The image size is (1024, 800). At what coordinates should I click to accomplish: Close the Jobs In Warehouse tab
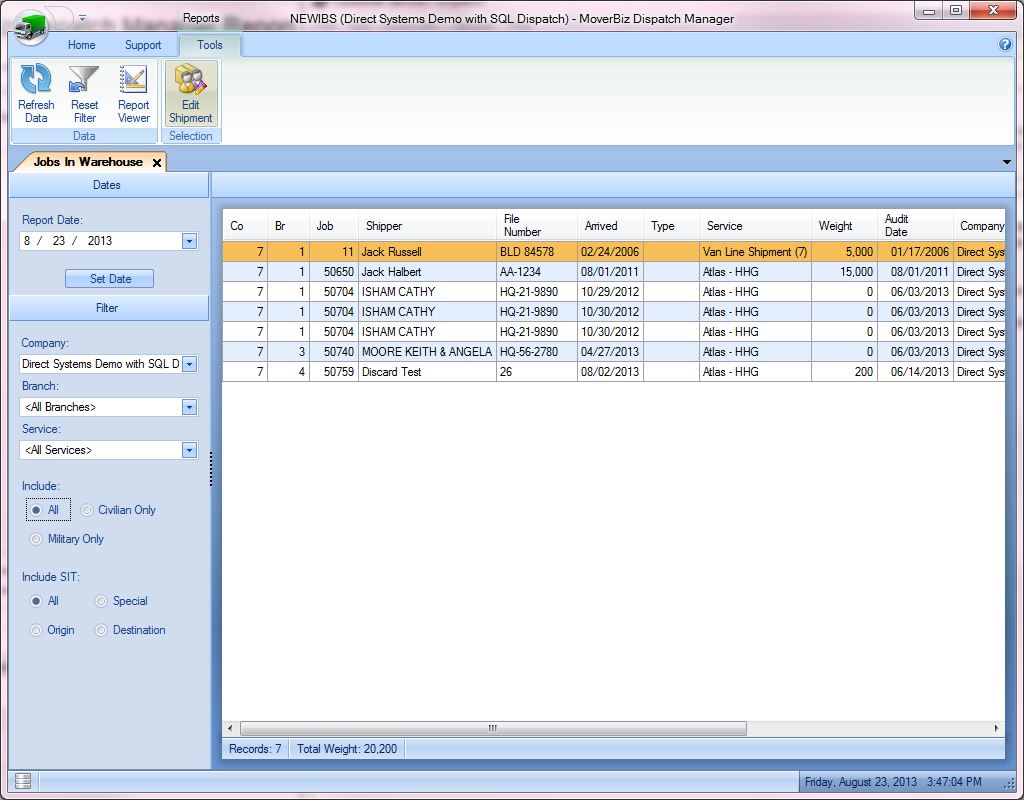point(157,163)
